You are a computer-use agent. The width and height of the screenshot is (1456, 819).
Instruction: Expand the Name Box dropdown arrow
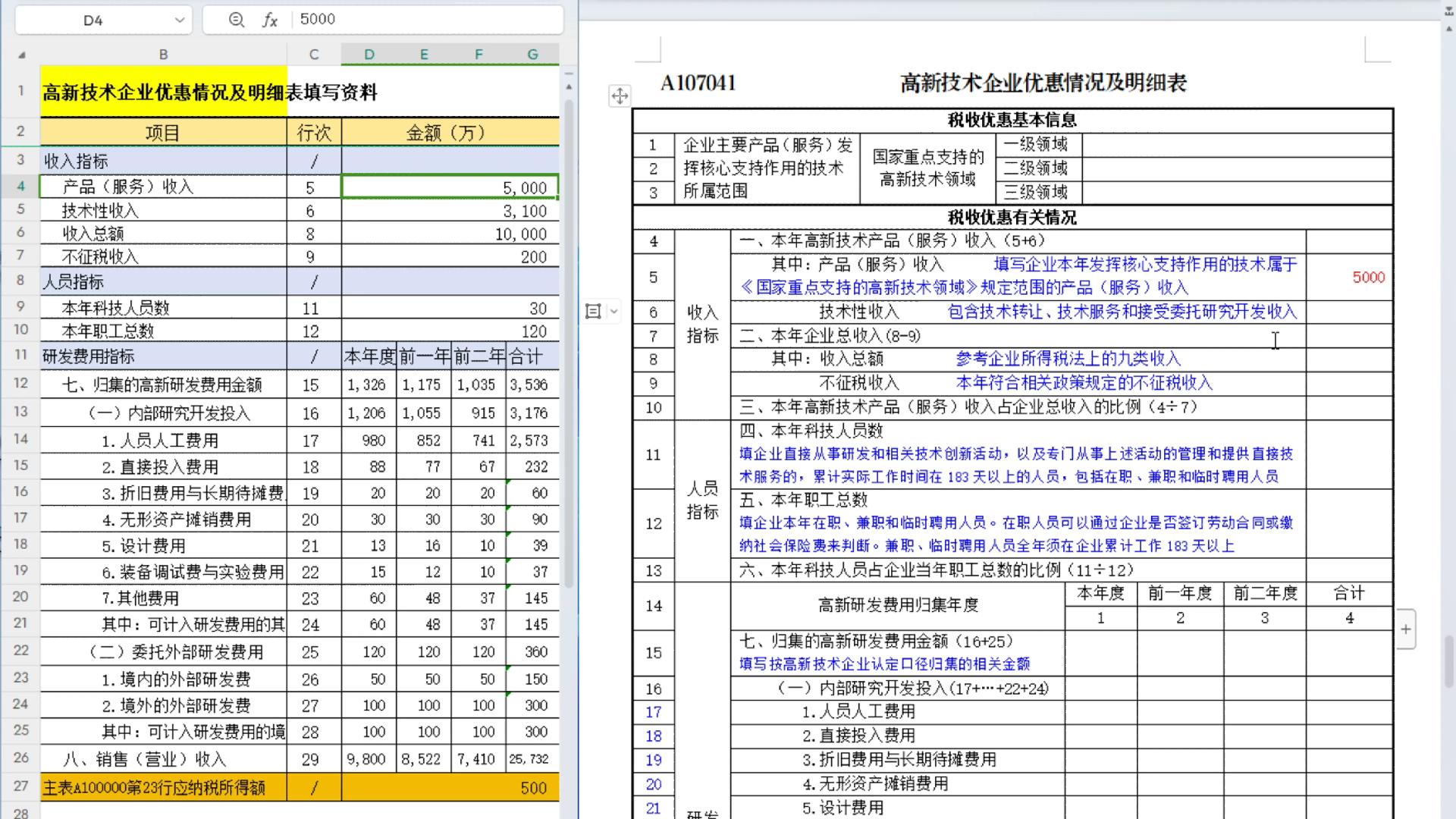coord(179,20)
